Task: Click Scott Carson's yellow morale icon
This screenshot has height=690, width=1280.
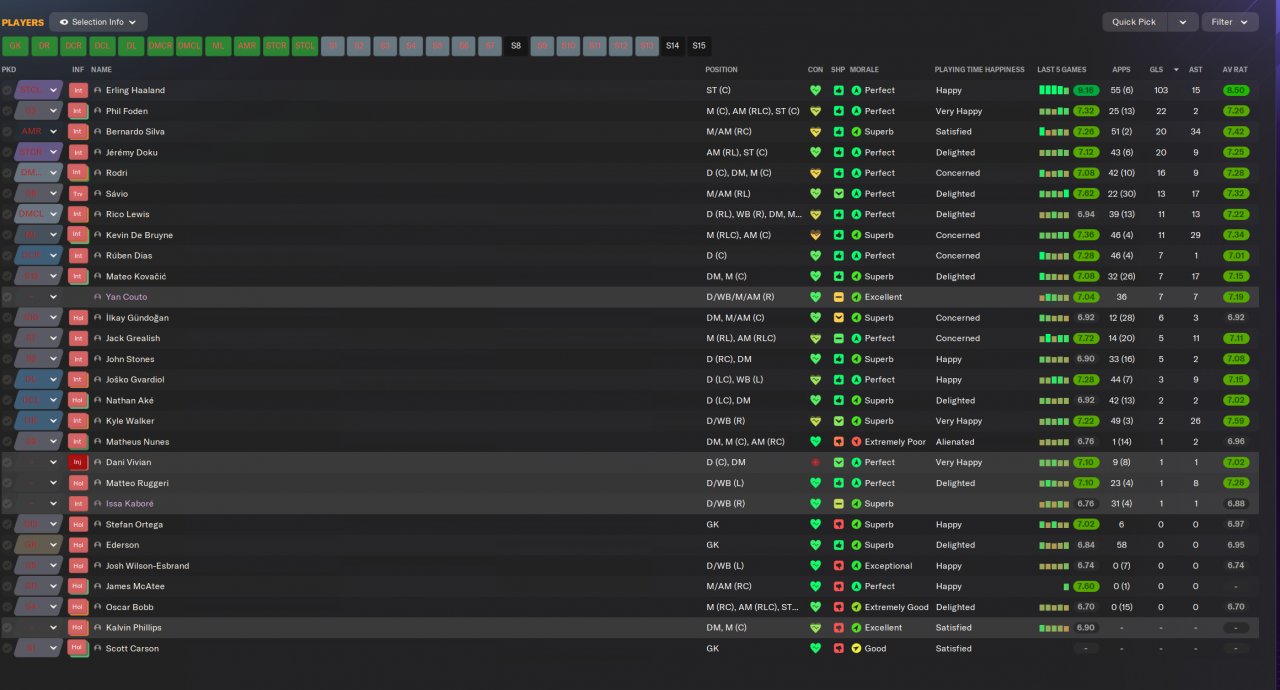Action: [x=856, y=648]
